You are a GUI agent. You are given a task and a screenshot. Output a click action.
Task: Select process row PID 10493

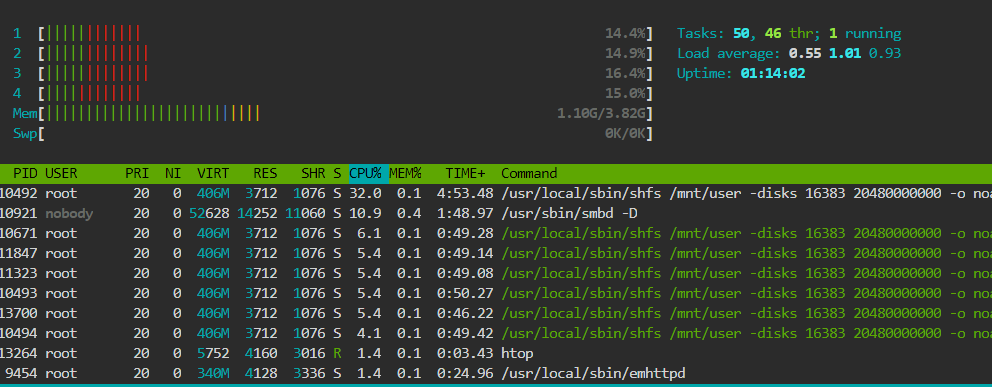[x=496, y=293]
